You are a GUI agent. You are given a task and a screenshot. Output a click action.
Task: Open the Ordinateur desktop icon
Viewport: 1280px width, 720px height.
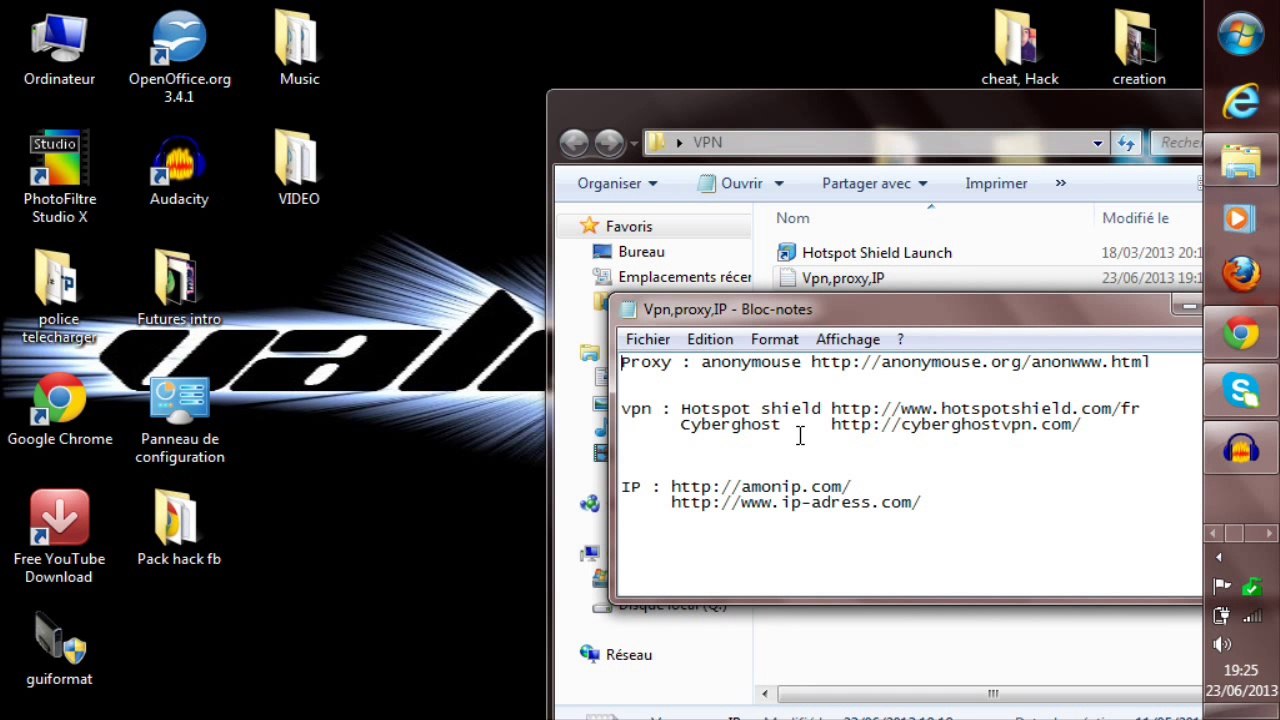click(x=59, y=50)
